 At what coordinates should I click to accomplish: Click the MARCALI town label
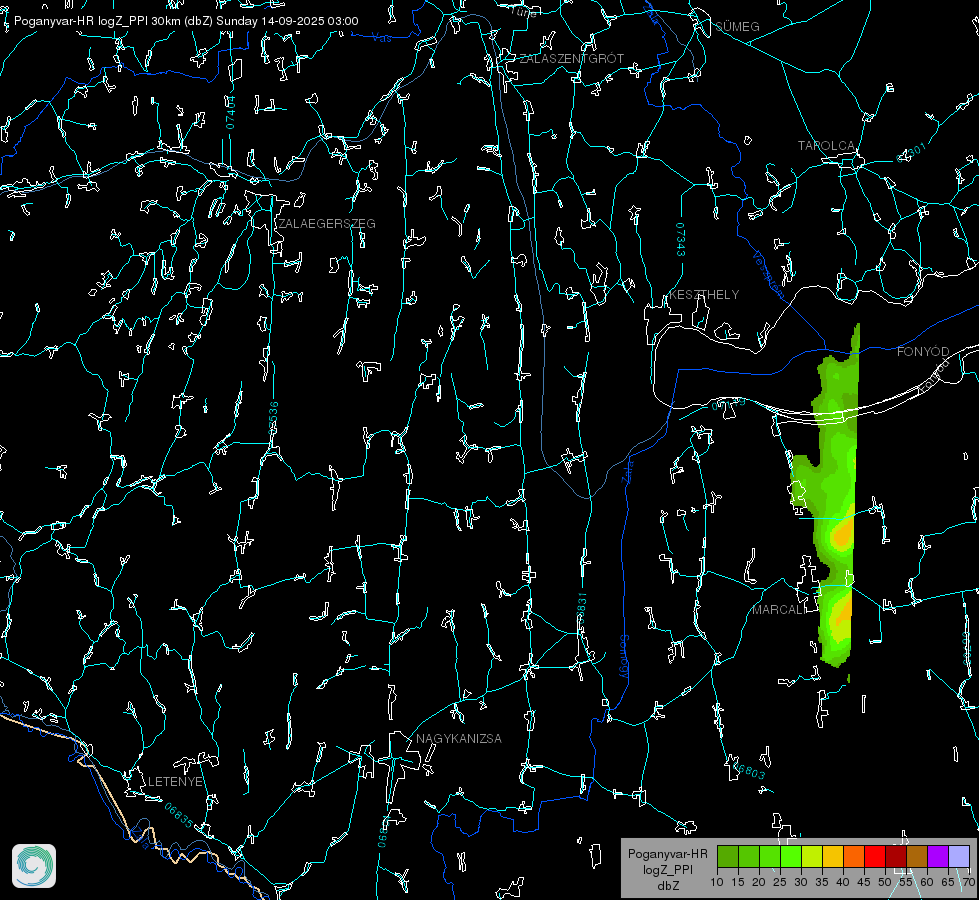coord(779,610)
